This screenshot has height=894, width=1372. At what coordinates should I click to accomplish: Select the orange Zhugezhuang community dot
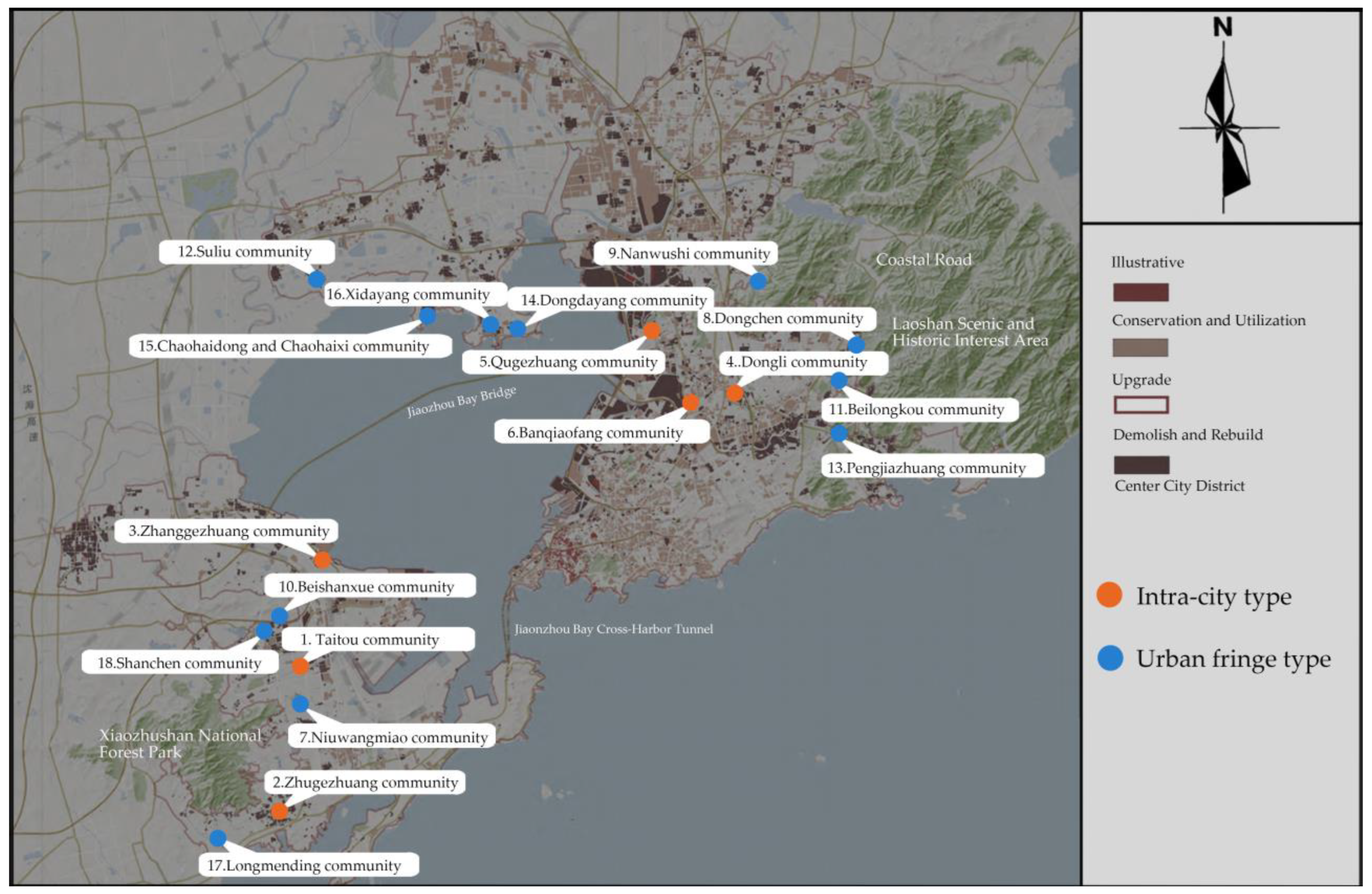pyautogui.click(x=279, y=811)
